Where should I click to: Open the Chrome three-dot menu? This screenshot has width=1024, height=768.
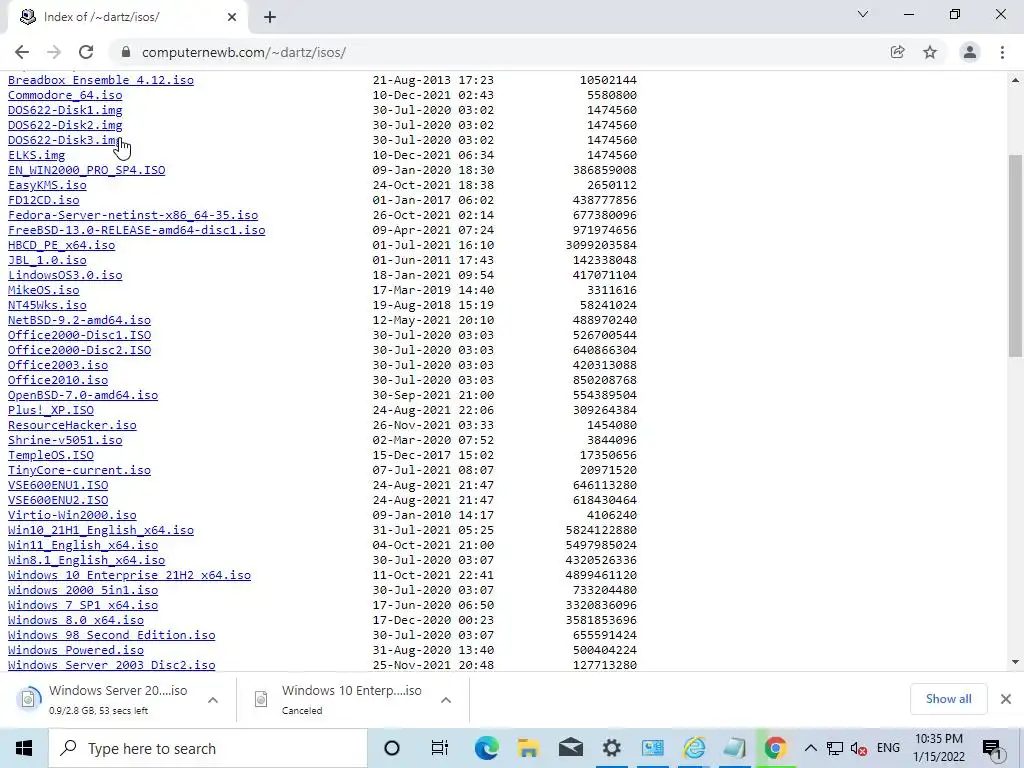[x=1002, y=52]
